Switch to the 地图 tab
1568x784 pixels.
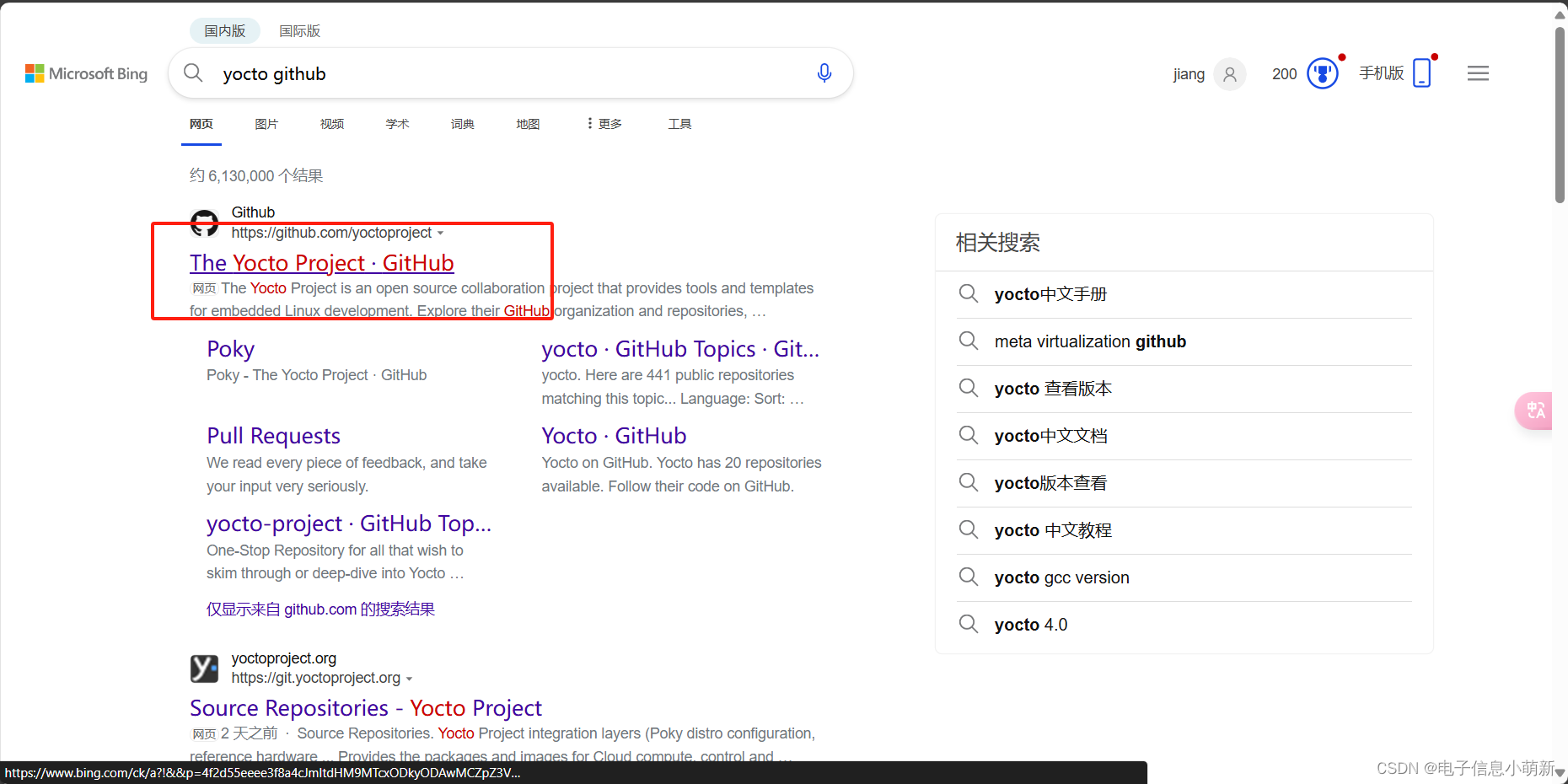528,124
